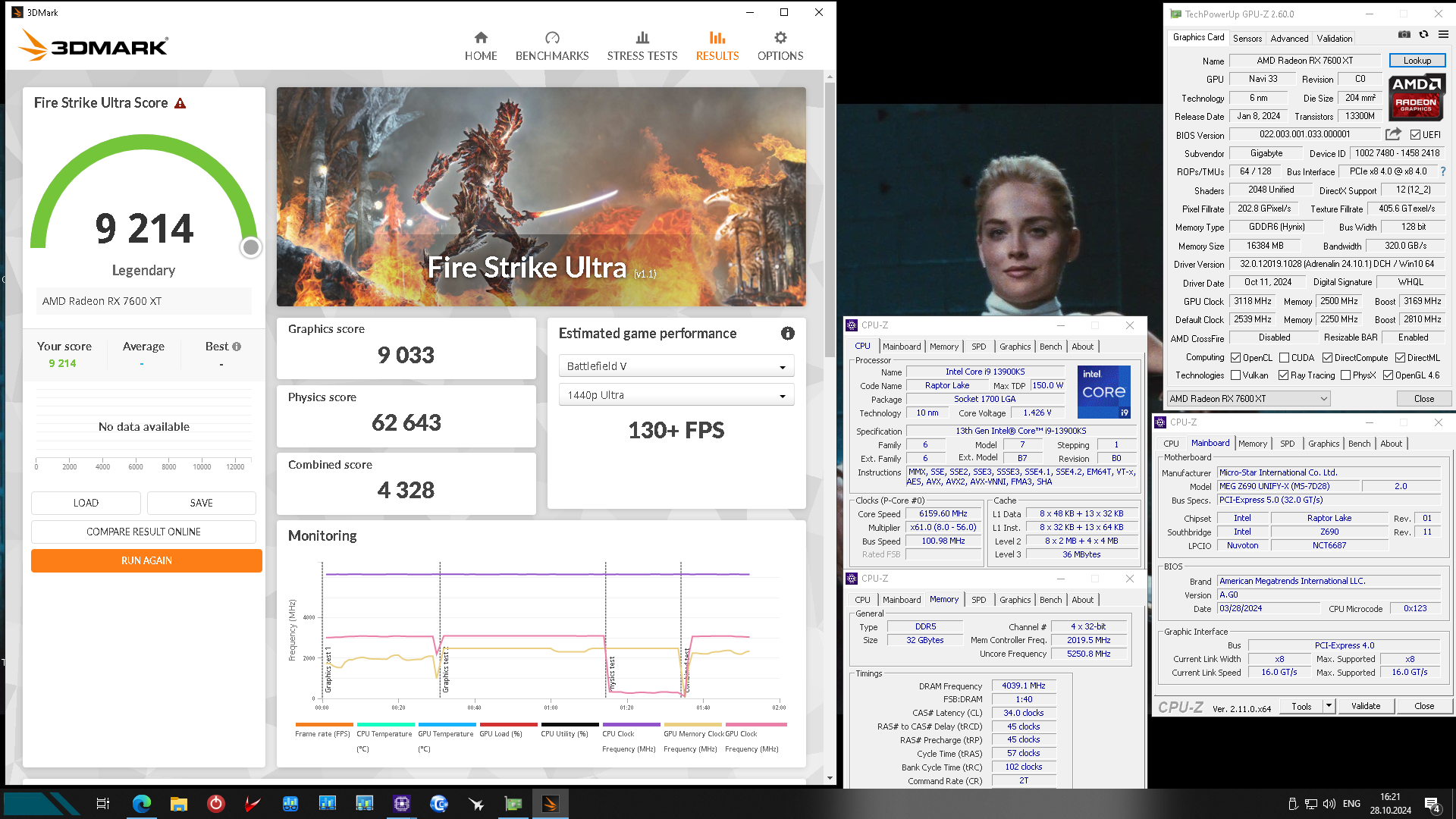The height and width of the screenshot is (819, 1456).
Task: Open the GPU-Z hamburger menu
Action: click(x=1443, y=34)
